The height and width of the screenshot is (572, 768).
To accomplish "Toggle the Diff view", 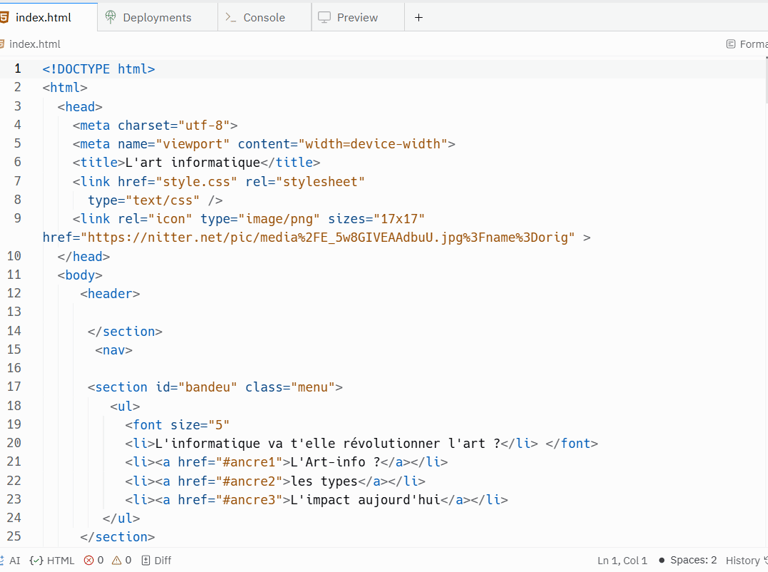I will point(156,561).
